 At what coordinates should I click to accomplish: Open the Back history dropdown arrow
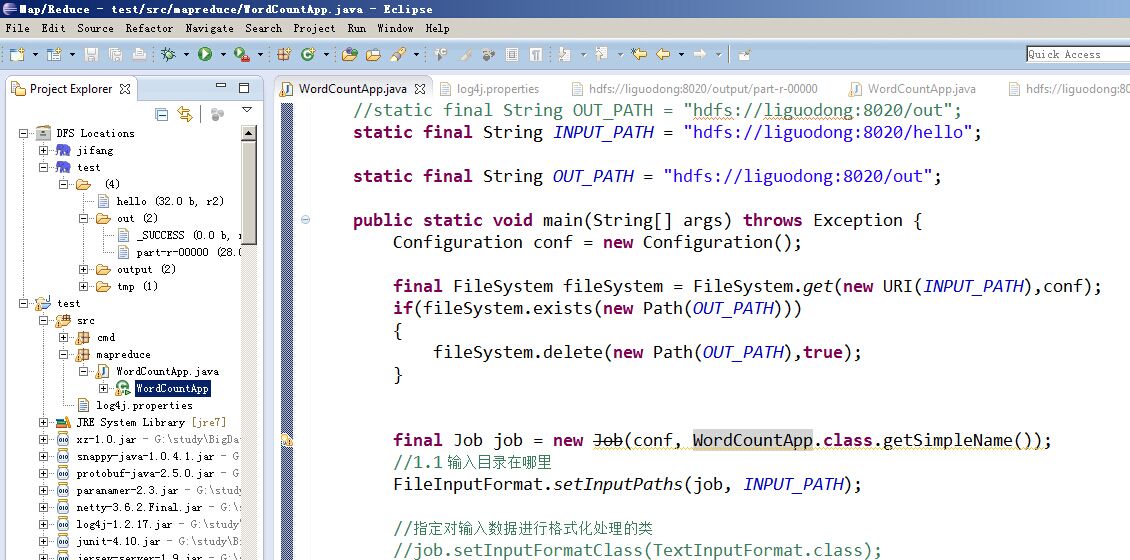[681, 54]
